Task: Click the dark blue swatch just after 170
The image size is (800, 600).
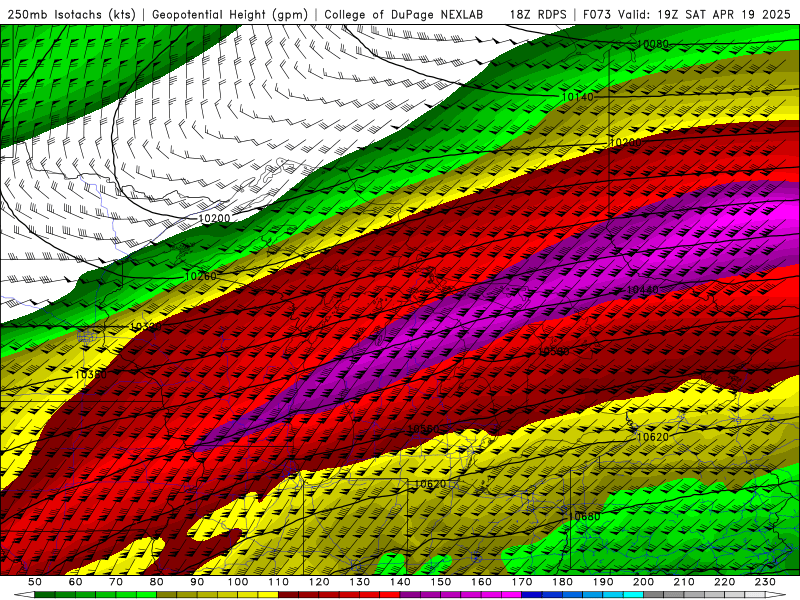Action: pos(532,595)
